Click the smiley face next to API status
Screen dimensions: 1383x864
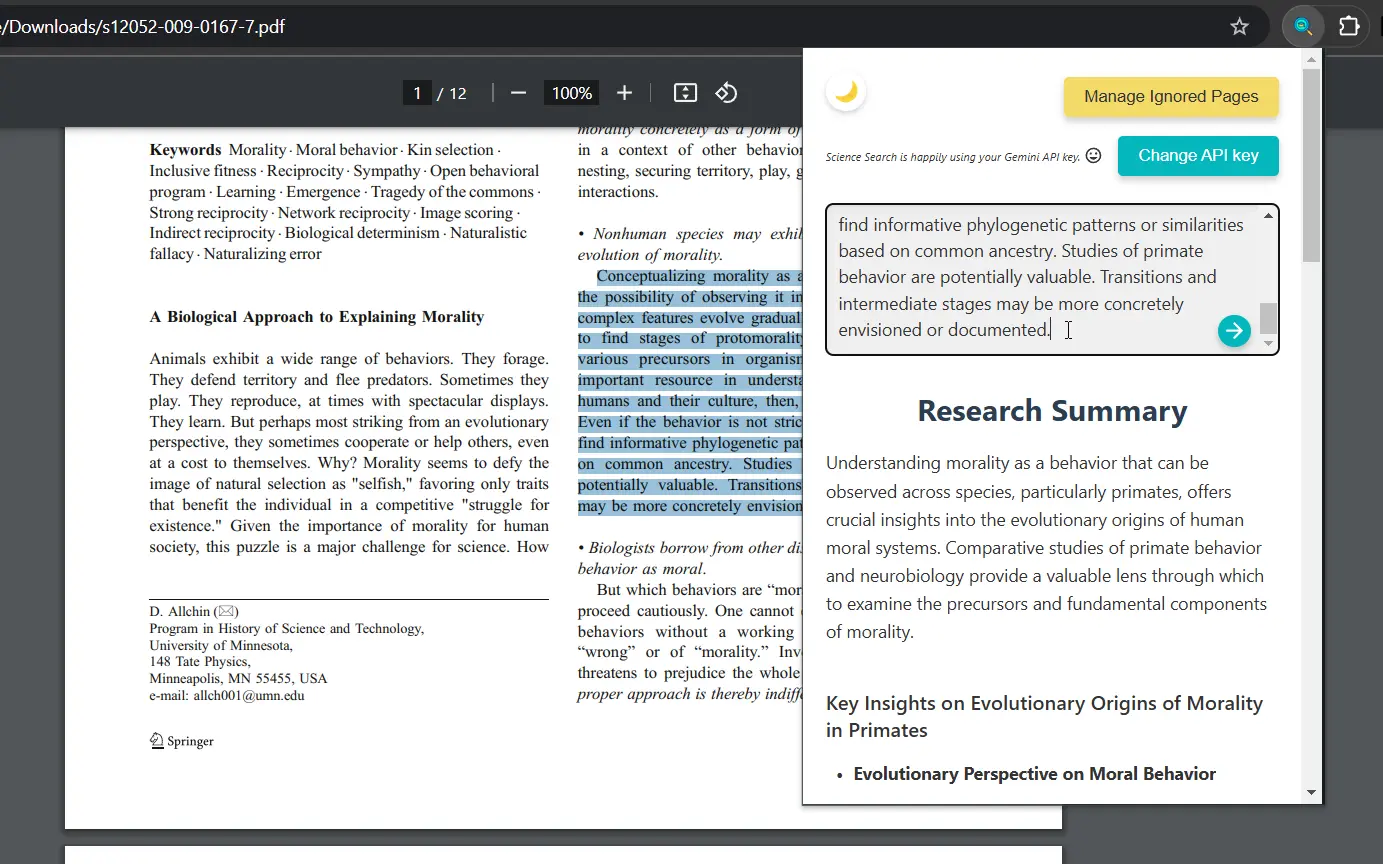1093,156
